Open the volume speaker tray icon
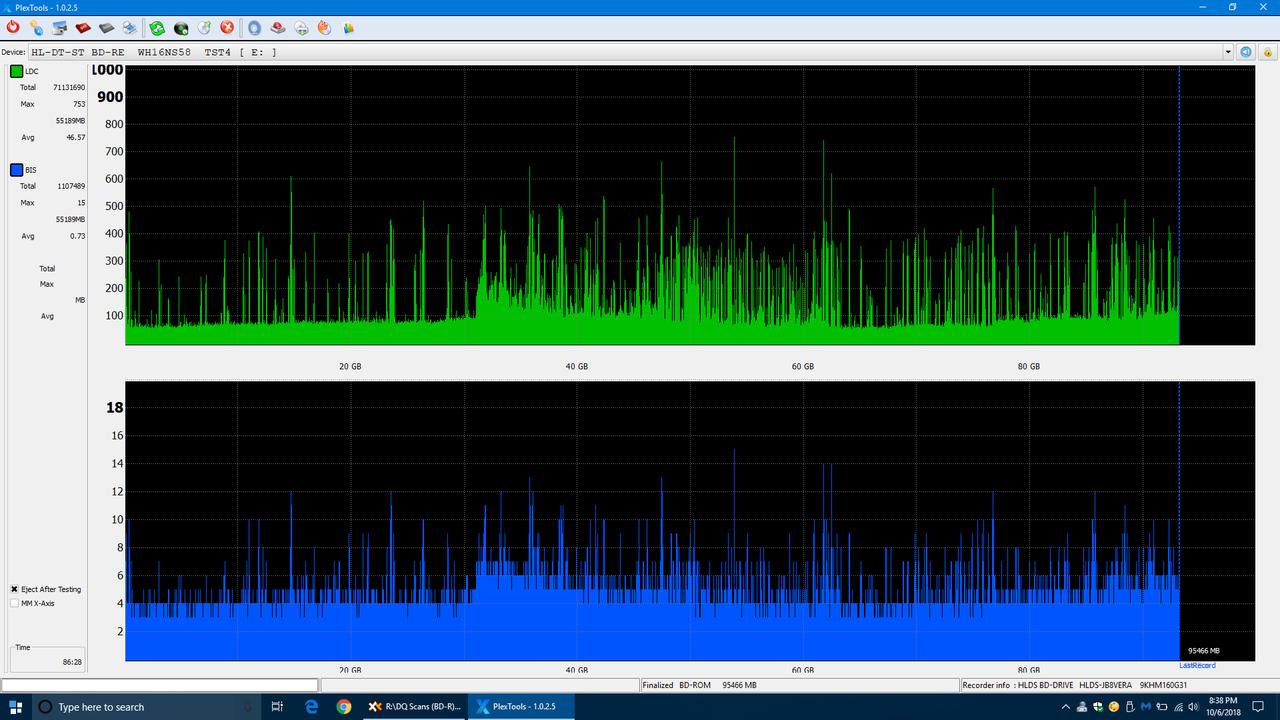The image size is (1280, 720). (x=1193, y=707)
